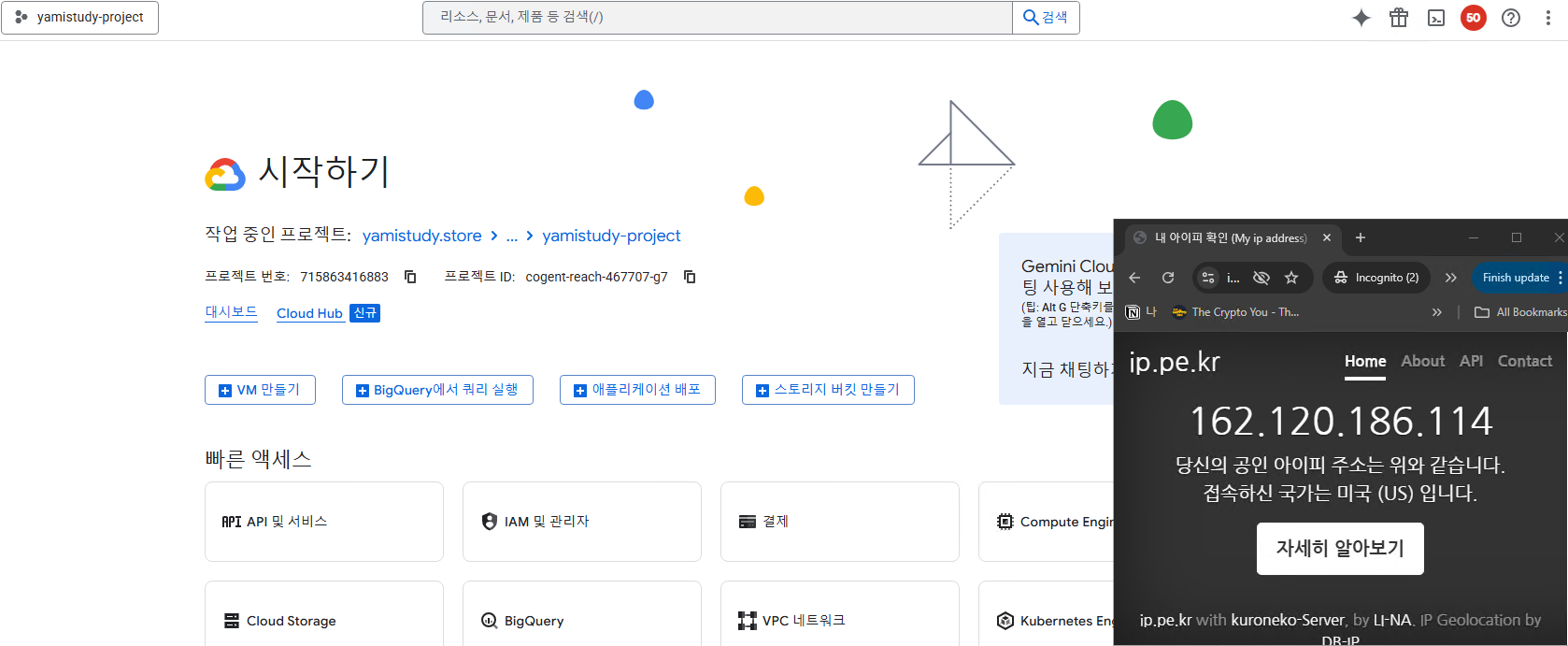1568x646 pixels.
Task: Open the LI-NA footer link
Action: [1392, 620]
